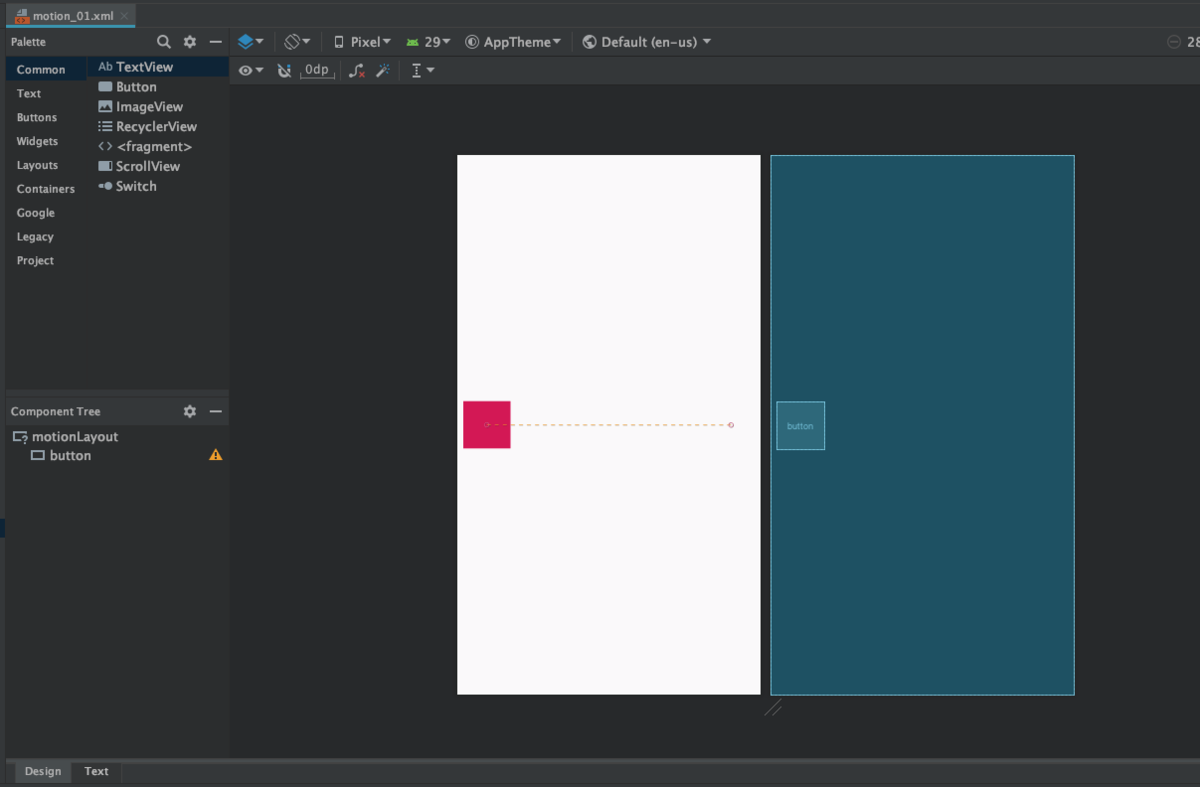Toggle autoconnect magnet icon
This screenshot has height=787, width=1200.
coord(284,70)
